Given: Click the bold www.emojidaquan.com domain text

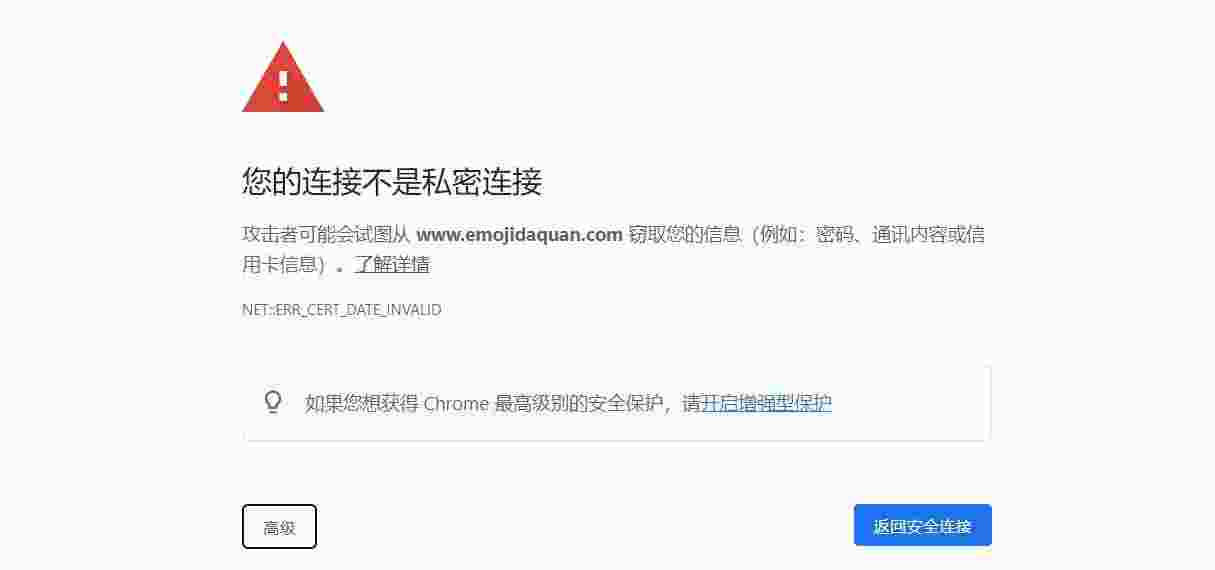Looking at the screenshot, I should tap(520, 235).
